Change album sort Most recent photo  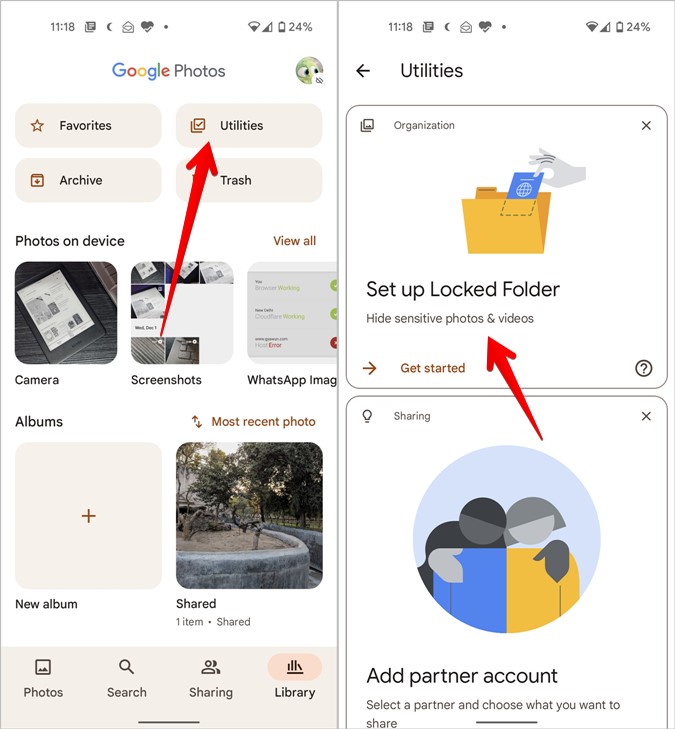point(254,422)
